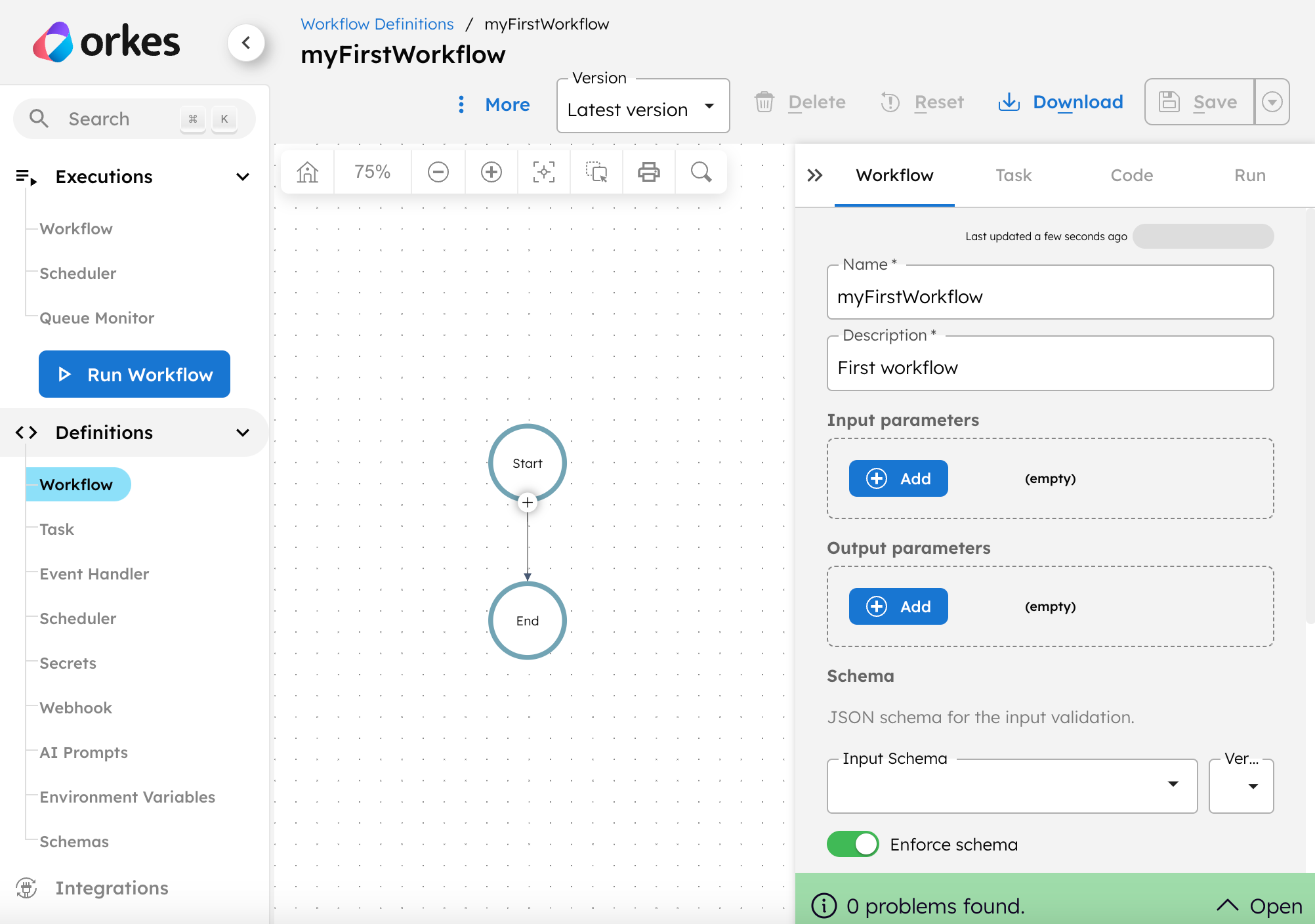Click the zoom-in icon on canvas toolbar

click(491, 172)
